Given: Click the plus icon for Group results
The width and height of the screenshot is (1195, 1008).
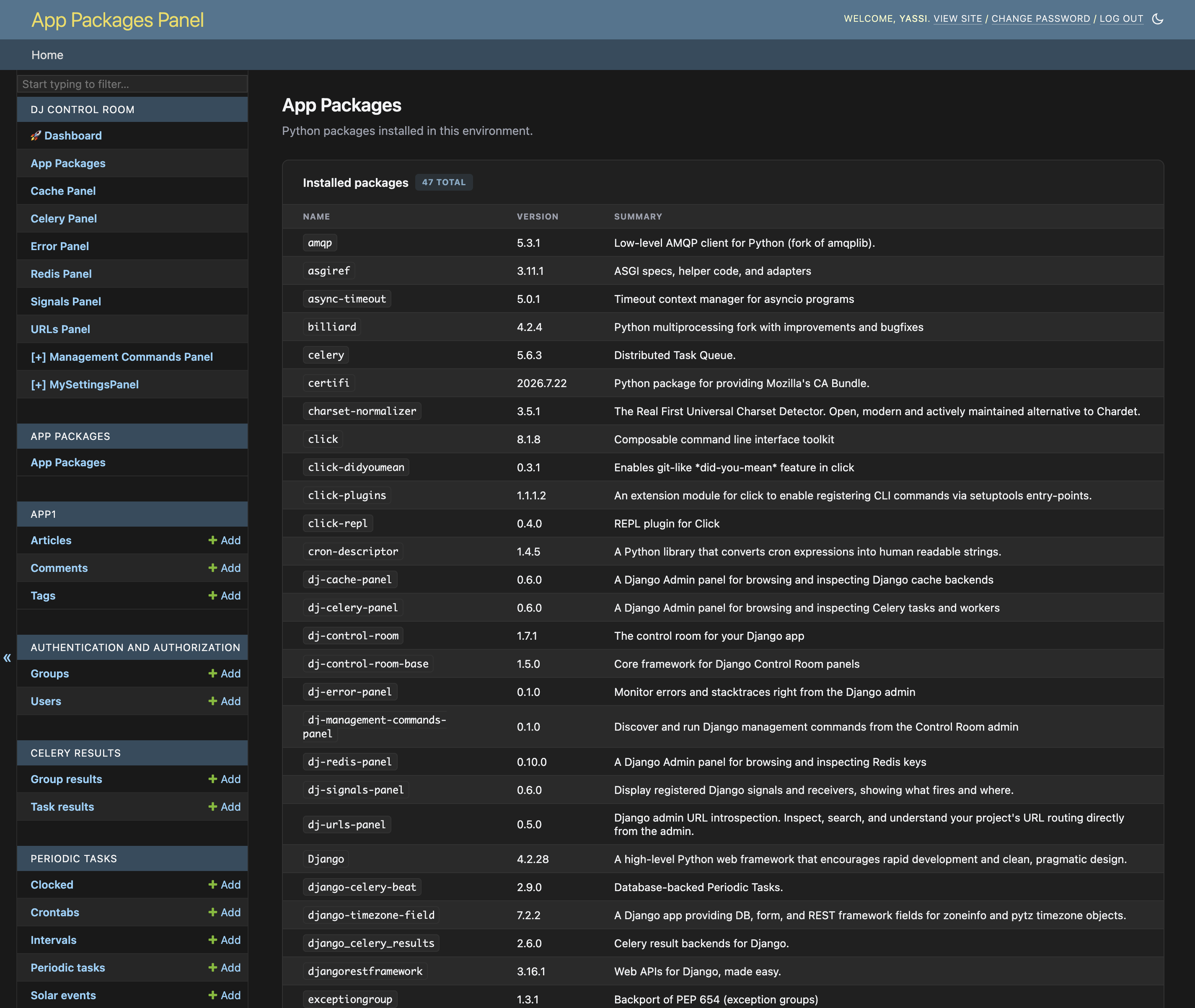Looking at the screenshot, I should coord(212,779).
